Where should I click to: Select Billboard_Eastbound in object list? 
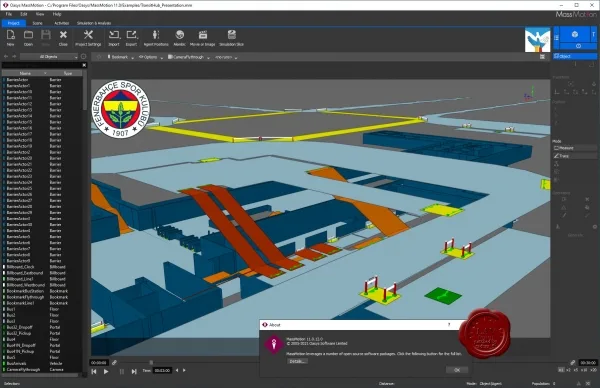point(42,273)
